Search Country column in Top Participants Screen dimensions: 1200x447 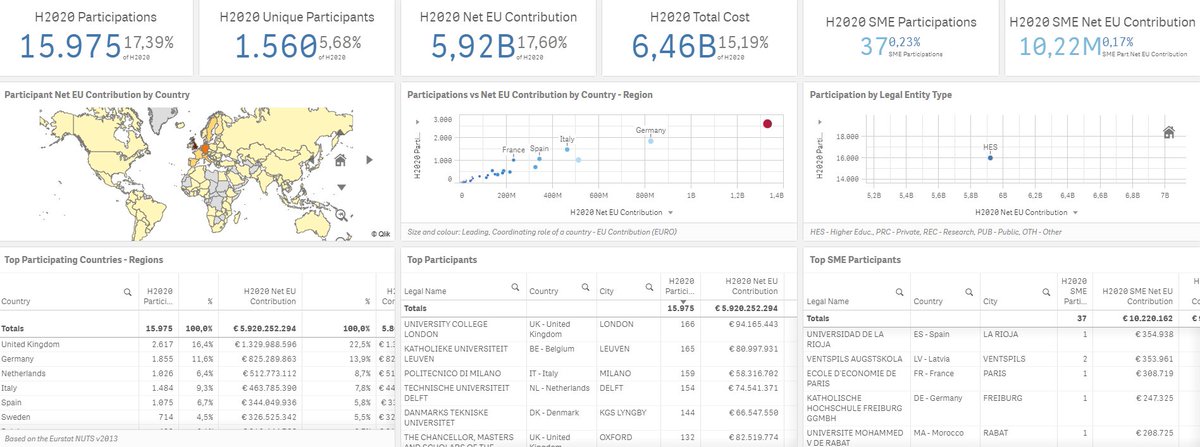pyautogui.click(x=584, y=287)
